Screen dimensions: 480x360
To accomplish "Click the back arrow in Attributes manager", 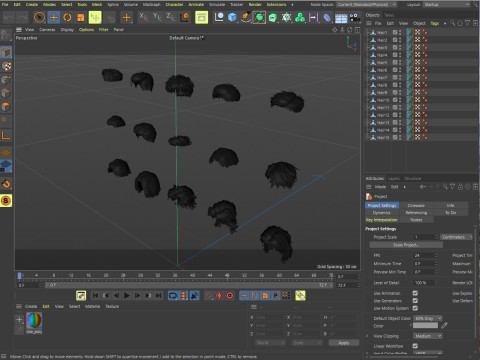I will point(423,187).
